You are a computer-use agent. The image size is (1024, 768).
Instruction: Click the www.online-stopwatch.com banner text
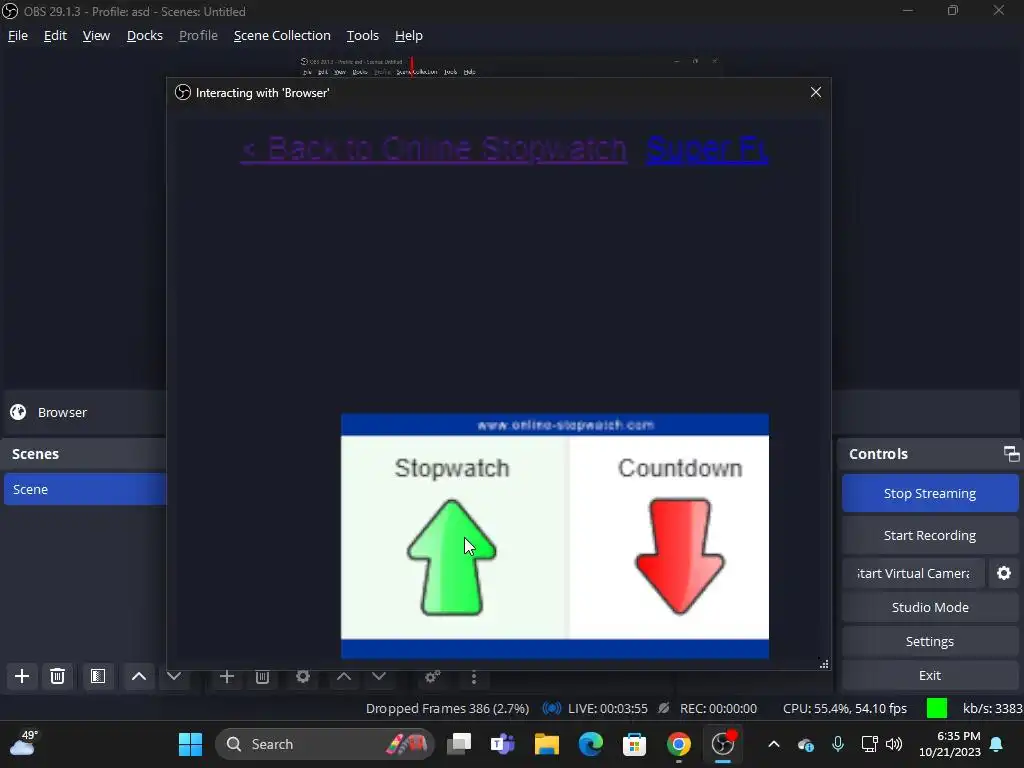[565, 425]
